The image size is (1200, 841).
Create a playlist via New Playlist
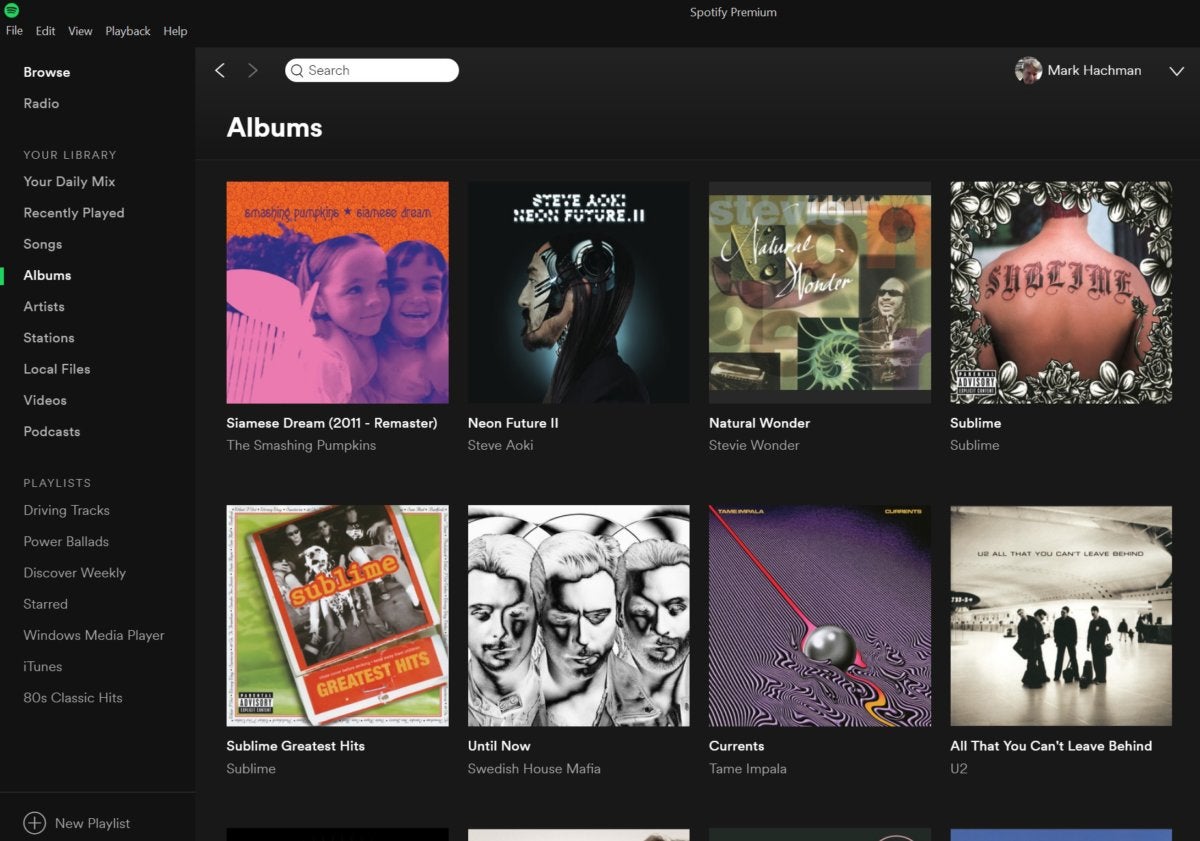click(92, 823)
